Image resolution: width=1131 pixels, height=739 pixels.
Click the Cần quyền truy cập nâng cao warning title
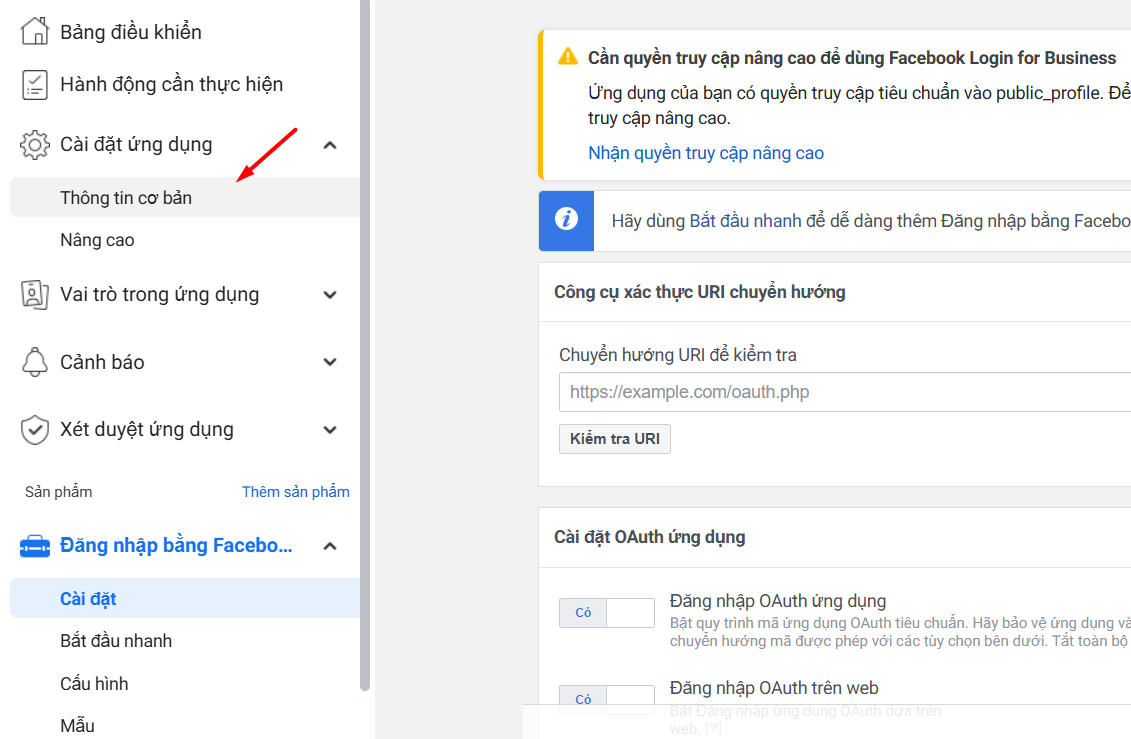point(852,58)
